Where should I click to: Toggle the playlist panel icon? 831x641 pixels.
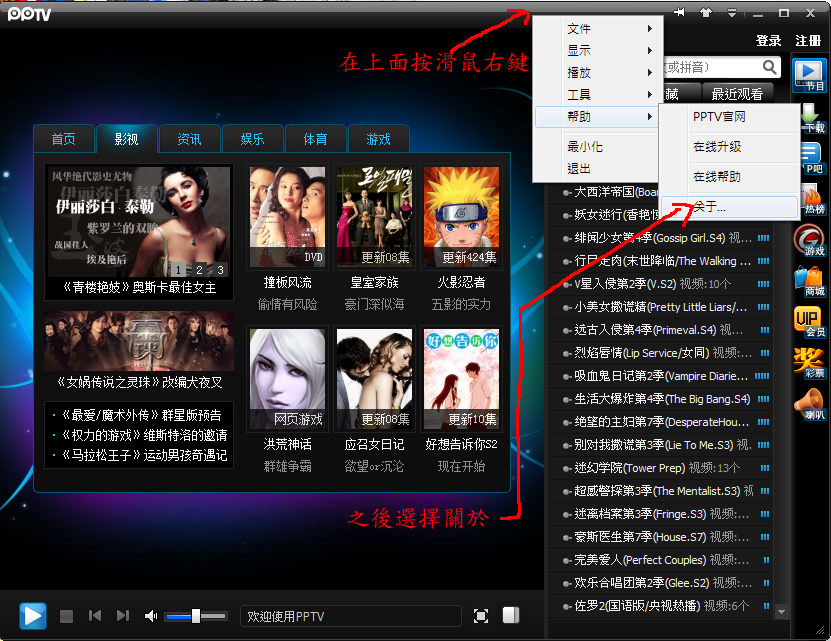[x=511, y=615]
